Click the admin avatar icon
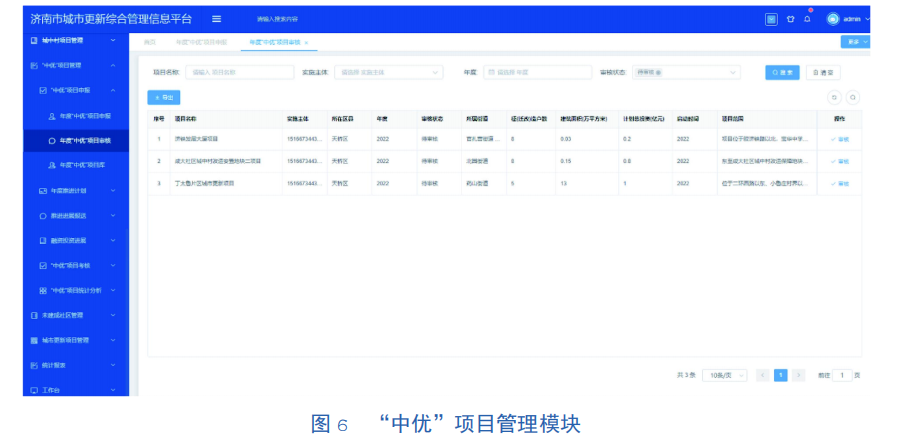 [833, 19]
